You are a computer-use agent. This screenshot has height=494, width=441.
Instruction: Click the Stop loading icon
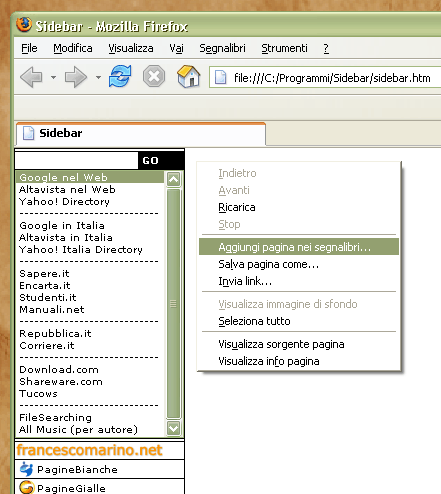pyautogui.click(x=154, y=76)
